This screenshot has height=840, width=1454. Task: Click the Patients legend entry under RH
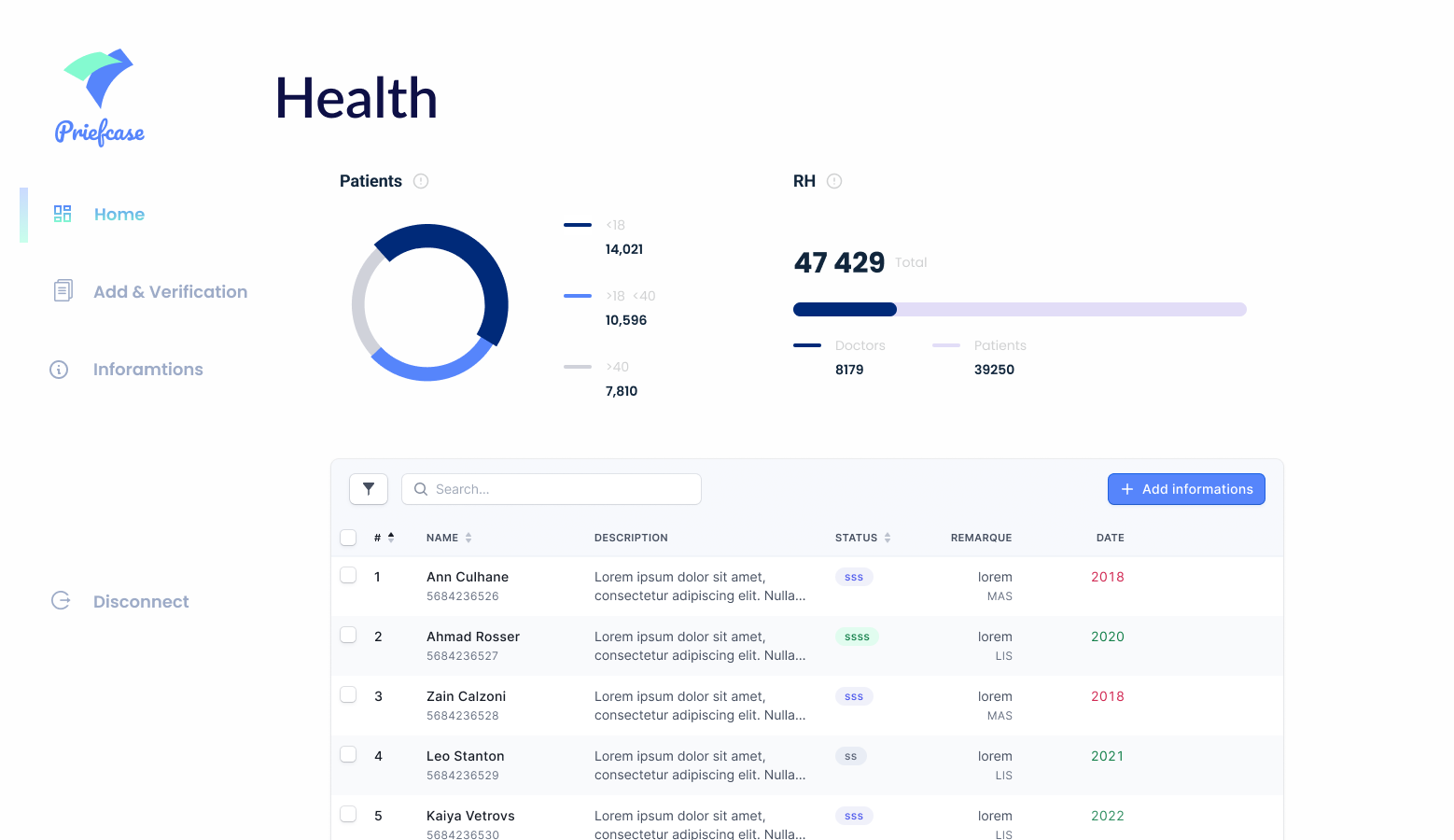(979, 357)
